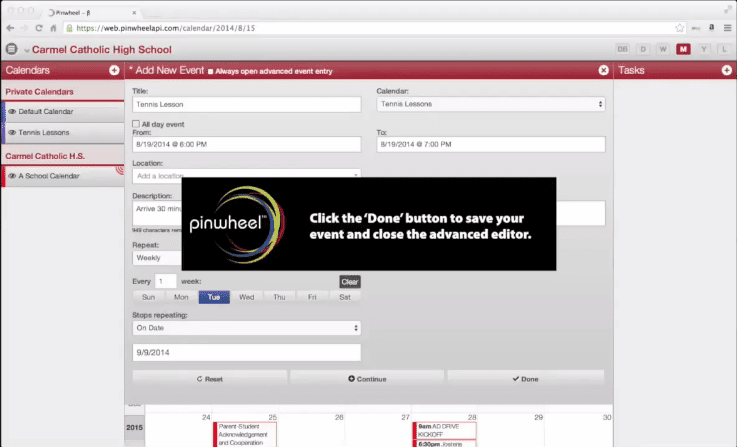Deselect Tue repeat day
Screen dimensions: 737x447
(x=214, y=297)
